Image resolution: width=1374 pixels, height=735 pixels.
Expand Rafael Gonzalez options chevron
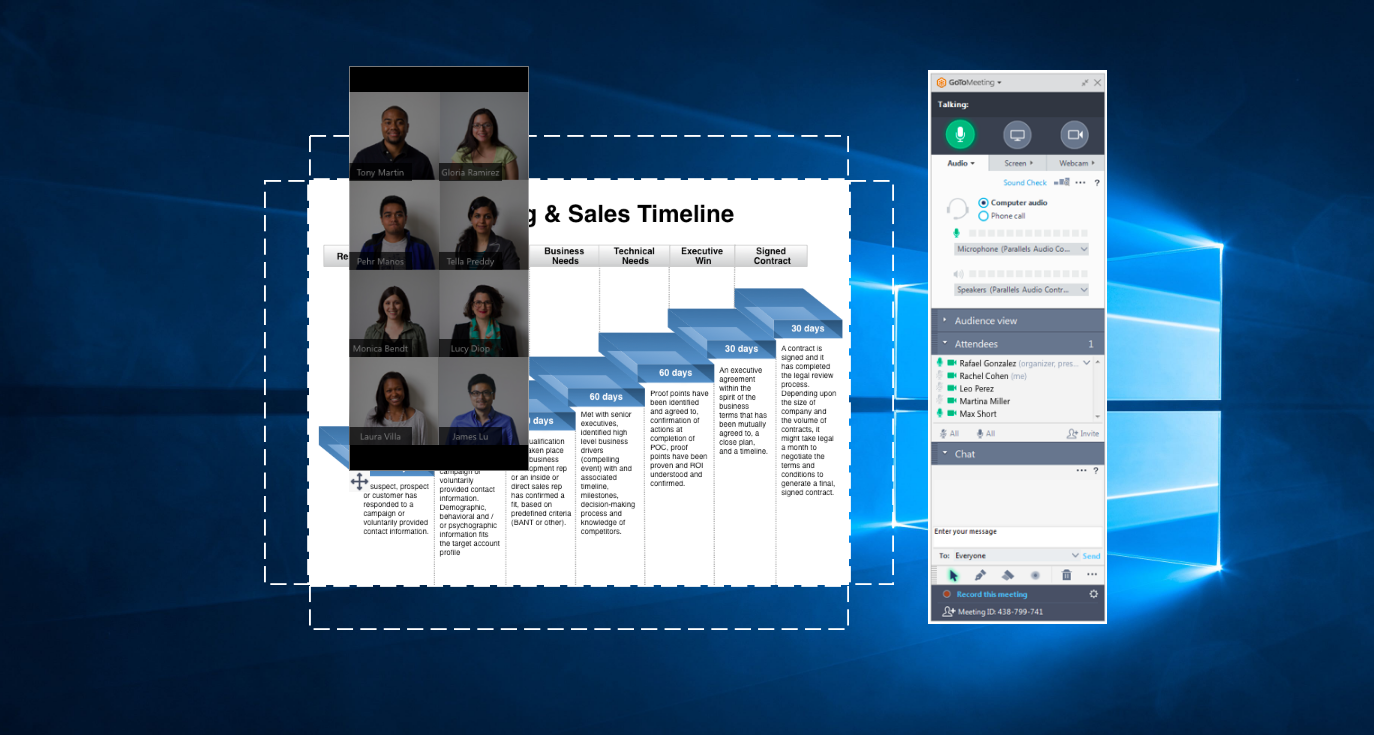coord(1087,363)
